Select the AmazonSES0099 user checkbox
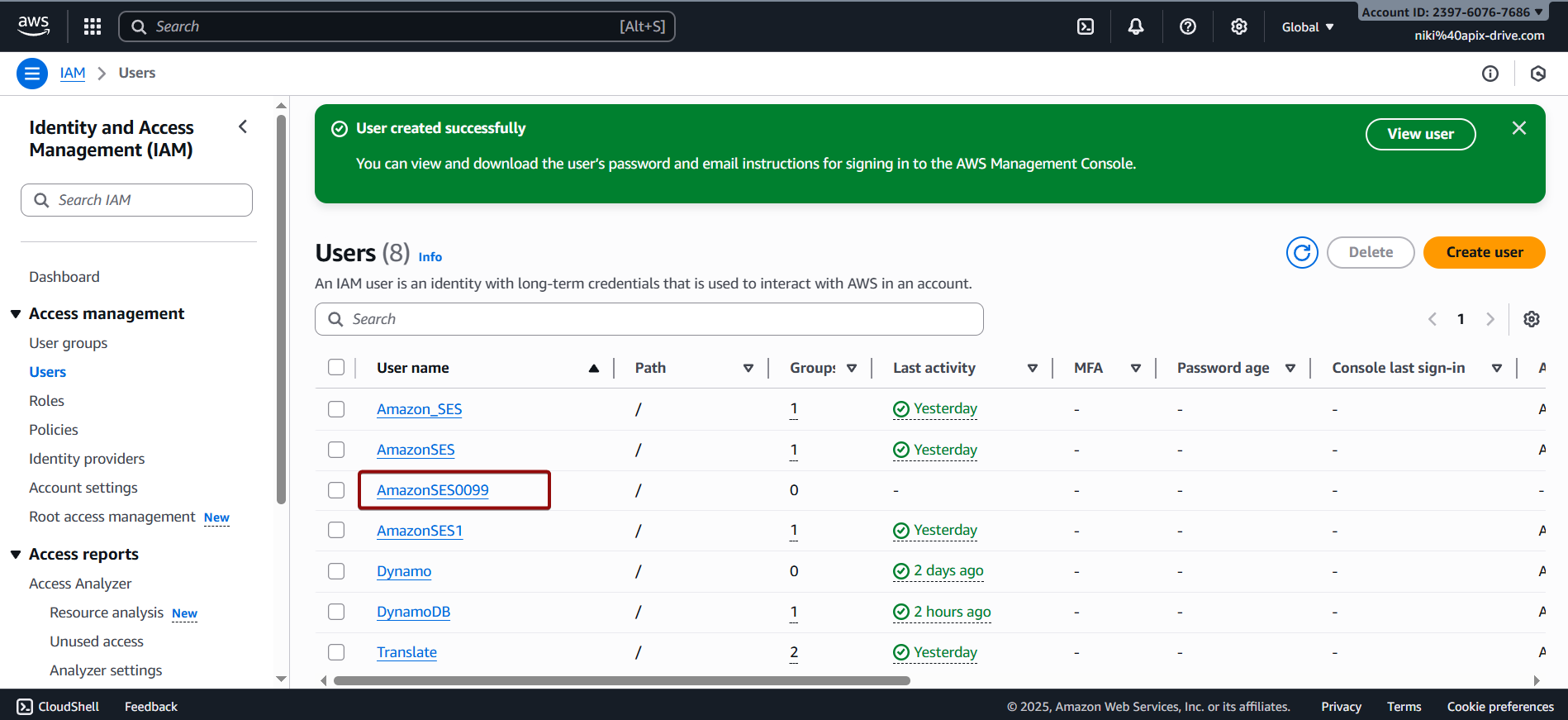Screen dimensions: 1568x720 pos(336,490)
